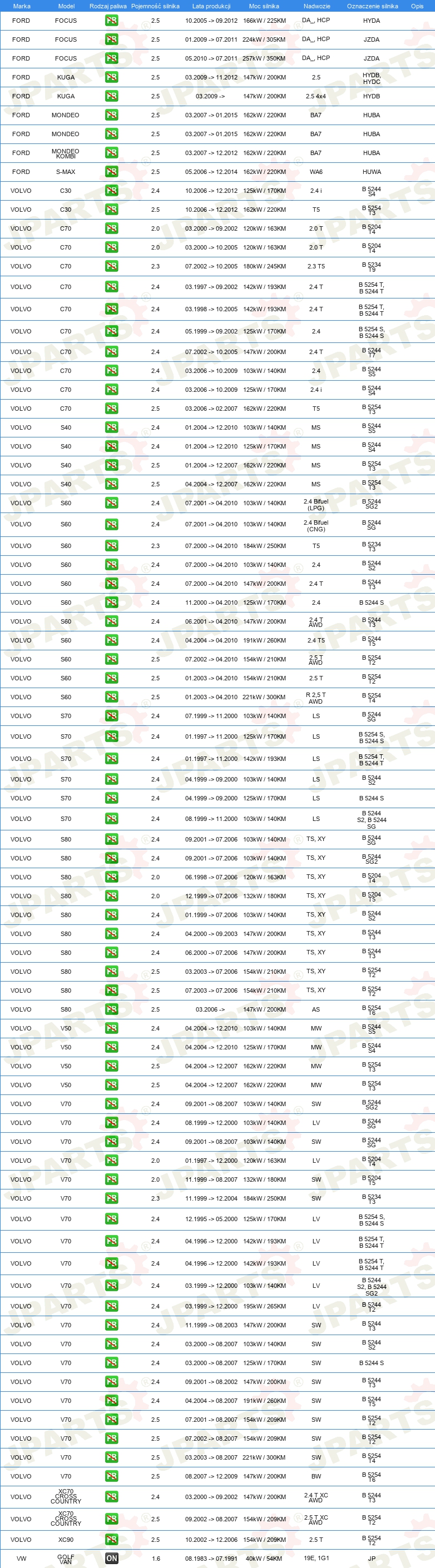Select the '19E, 1G1' body cell
The width and height of the screenshot is (435, 1568).
[316, 1558]
